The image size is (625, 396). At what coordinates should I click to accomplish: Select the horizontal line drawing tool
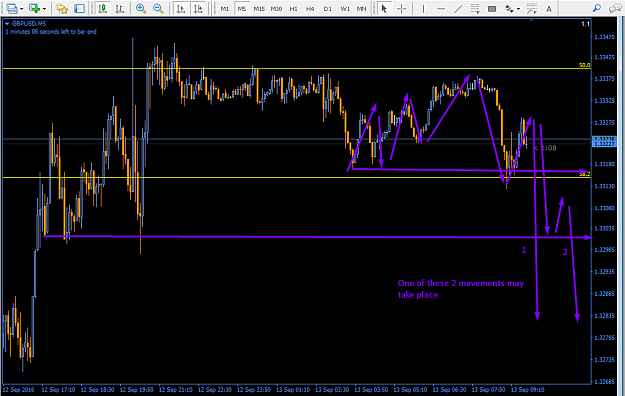440,8
